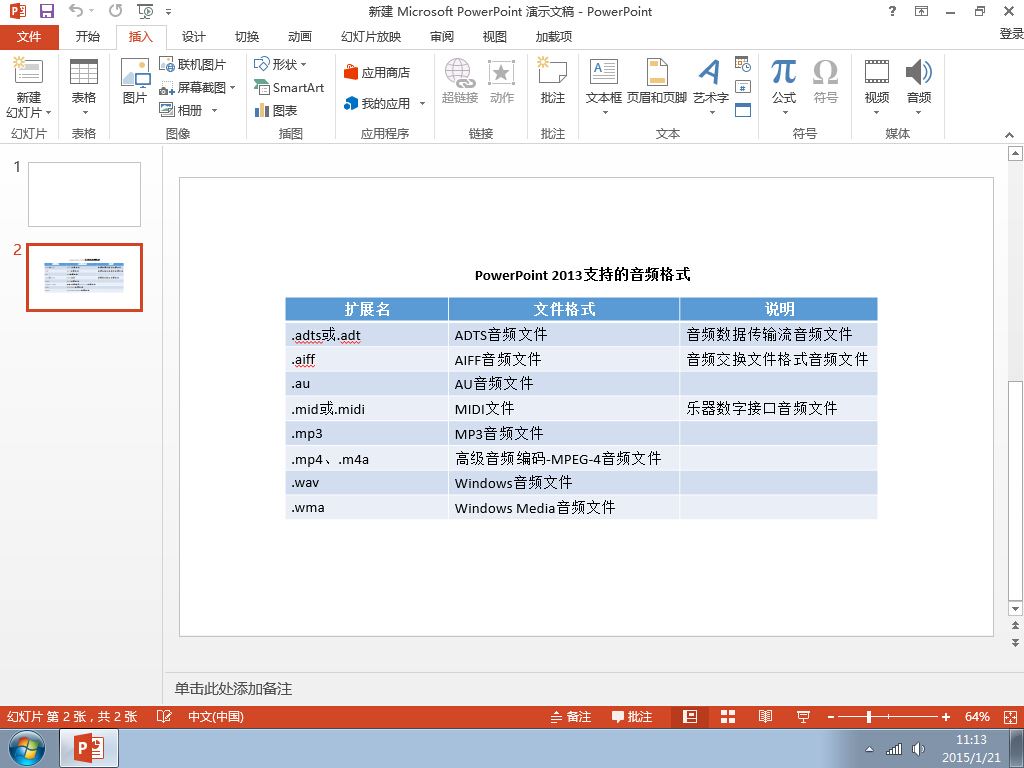1024x768 pixels.
Task: Insert a chart with 图表
Action: 276,110
